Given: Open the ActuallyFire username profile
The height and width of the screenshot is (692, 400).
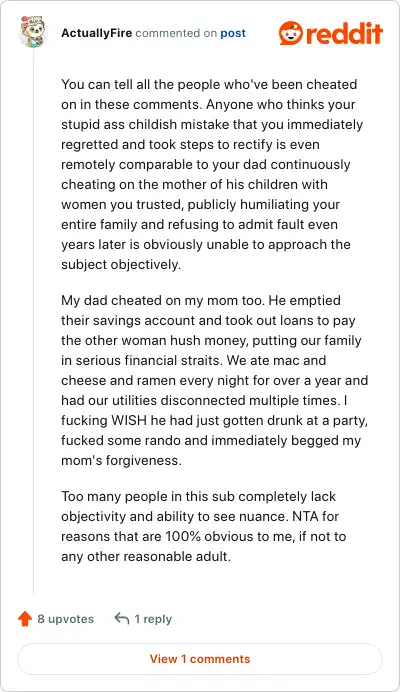Looking at the screenshot, I should coord(97,33).
